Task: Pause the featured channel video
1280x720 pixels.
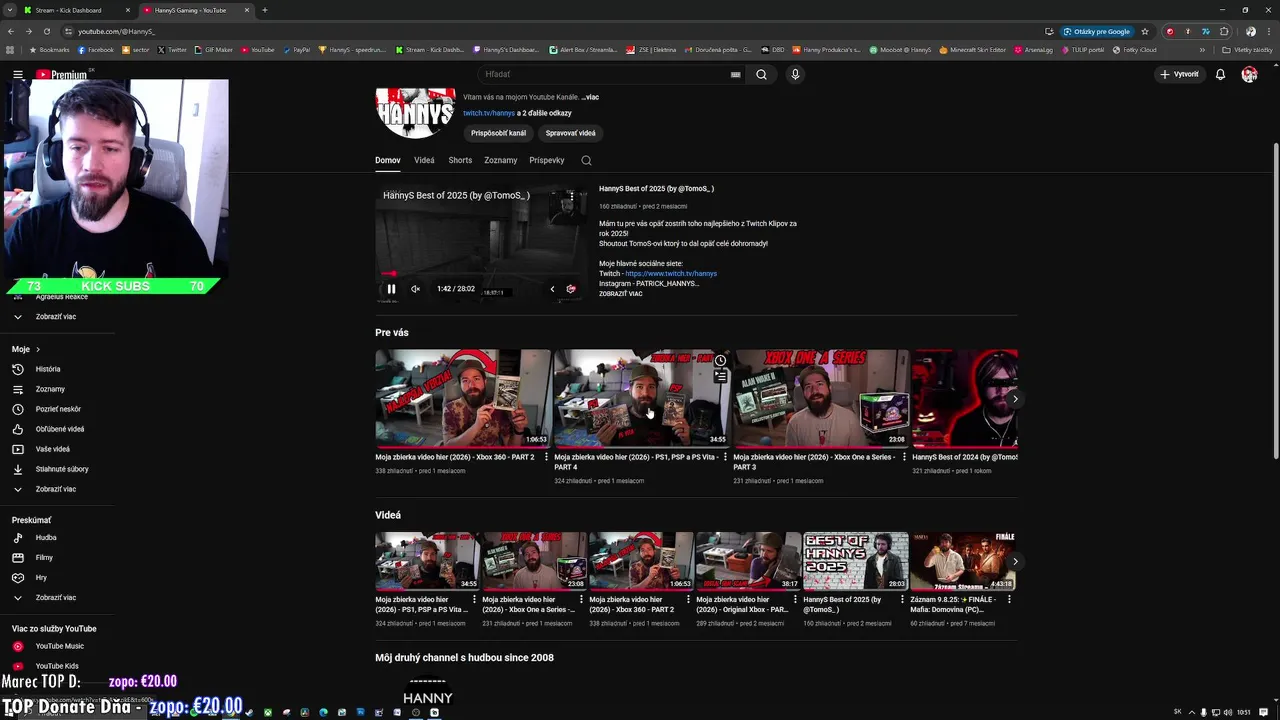Action: pyautogui.click(x=391, y=289)
